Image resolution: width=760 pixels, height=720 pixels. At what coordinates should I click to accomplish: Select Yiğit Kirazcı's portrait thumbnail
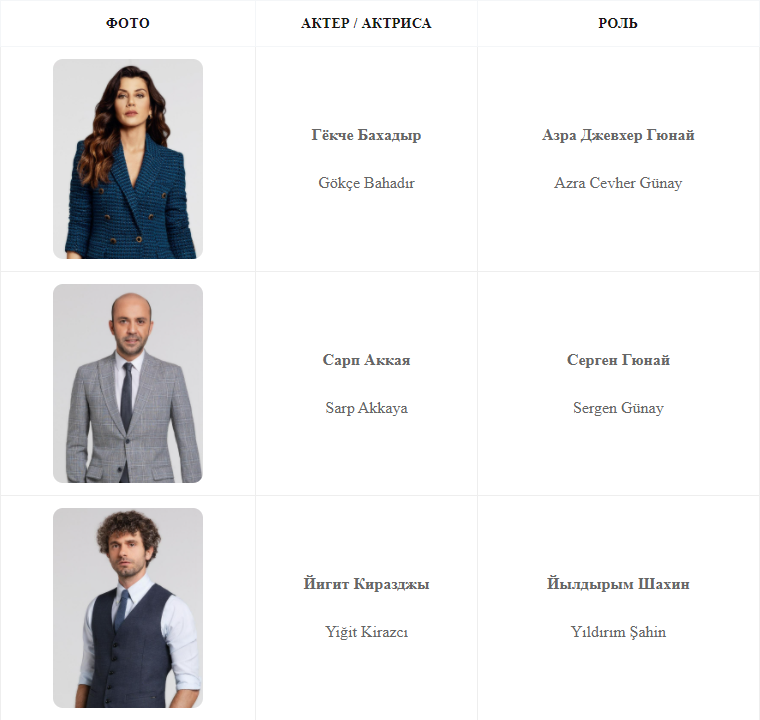point(128,608)
